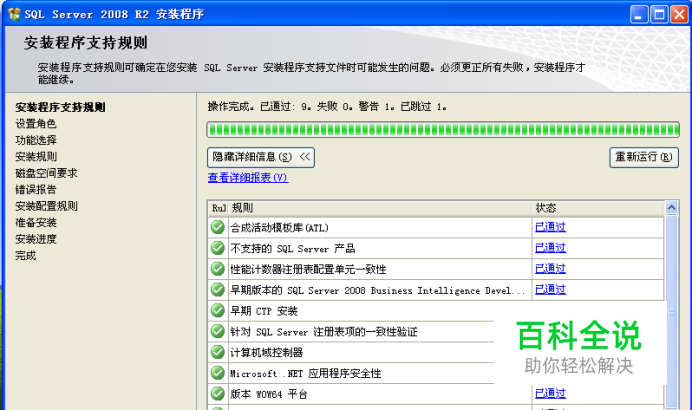Click the rule text 计算机域控制器
The height and width of the screenshot is (410, 692).
point(267,353)
